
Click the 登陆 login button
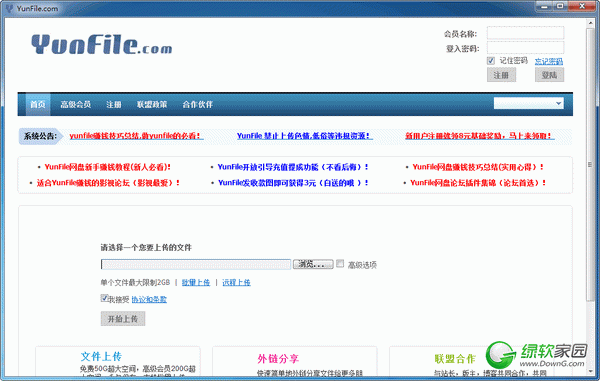coord(549,75)
